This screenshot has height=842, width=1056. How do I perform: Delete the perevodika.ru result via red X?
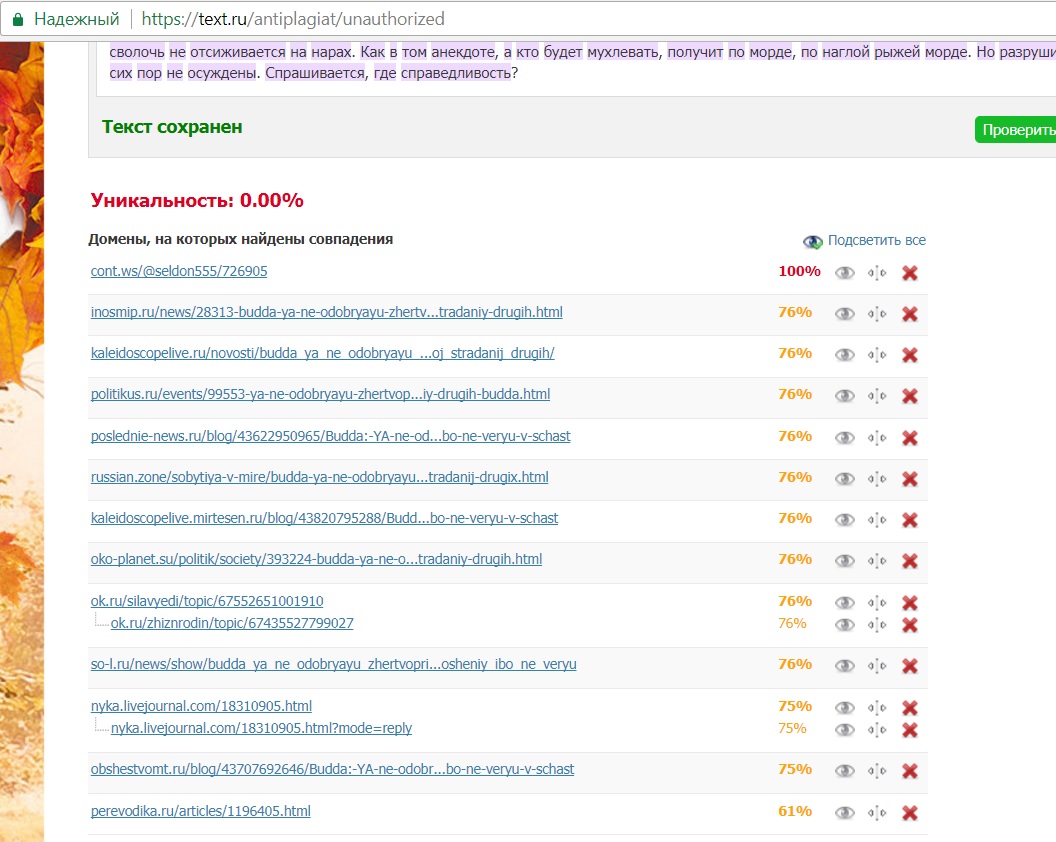(909, 813)
